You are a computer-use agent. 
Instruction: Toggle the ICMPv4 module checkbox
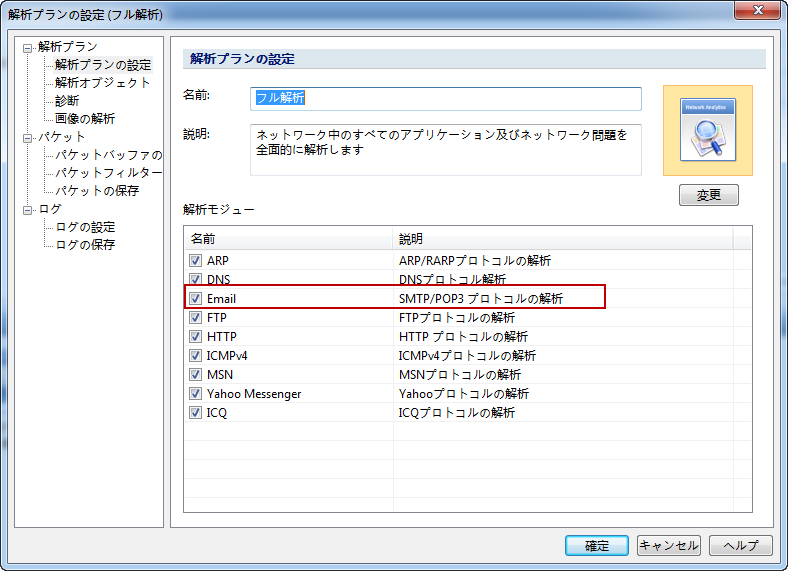tap(195, 356)
